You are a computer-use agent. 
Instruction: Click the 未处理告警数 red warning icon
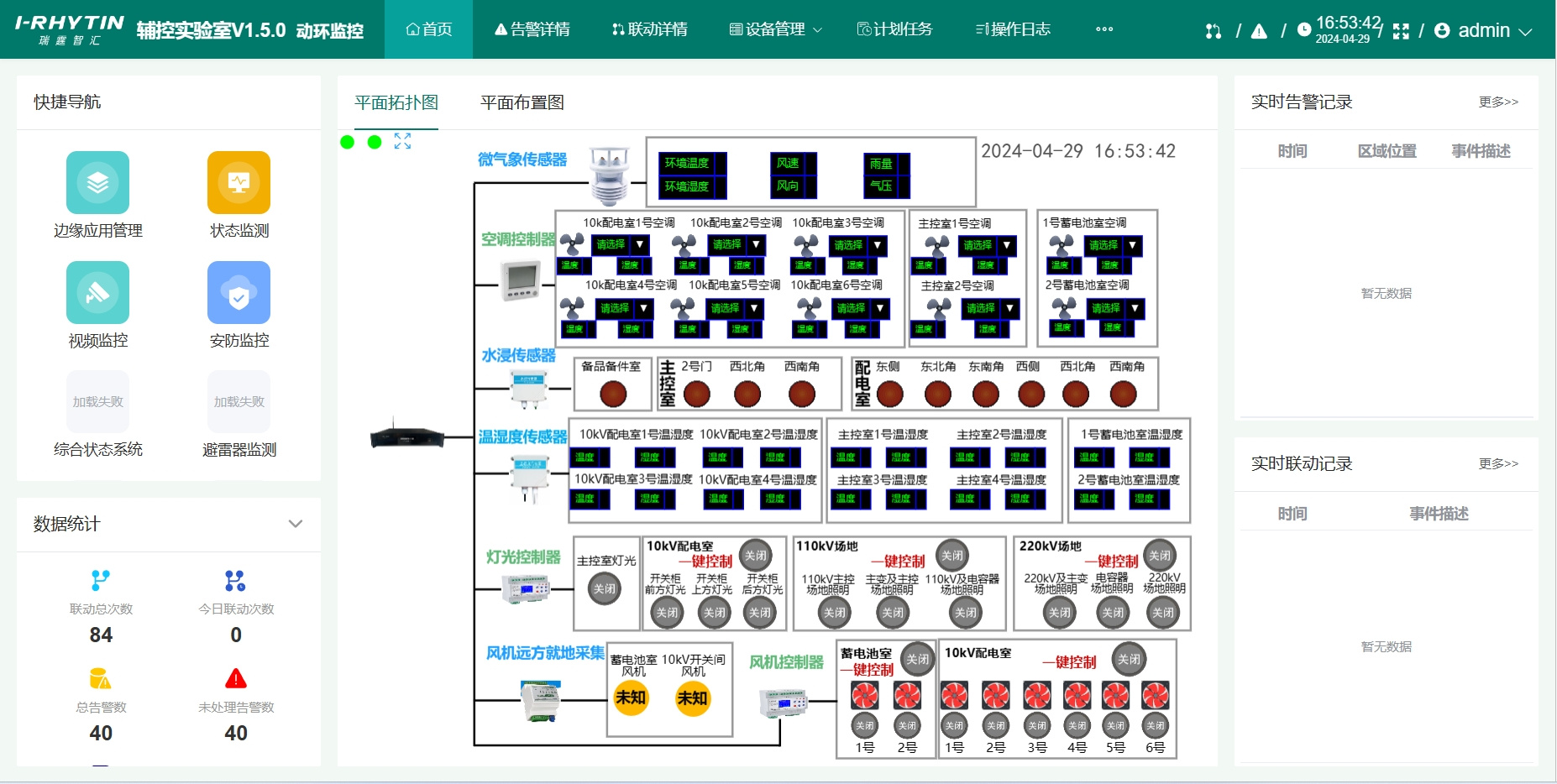[236, 678]
